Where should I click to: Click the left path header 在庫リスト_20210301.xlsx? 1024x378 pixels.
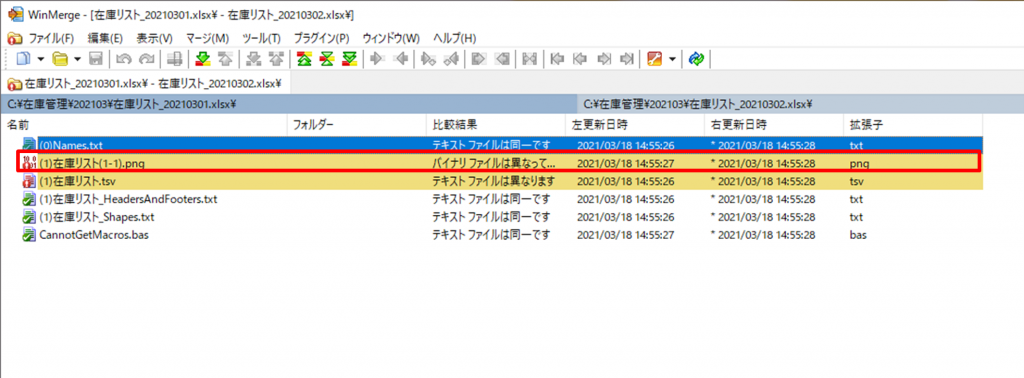click(289, 104)
